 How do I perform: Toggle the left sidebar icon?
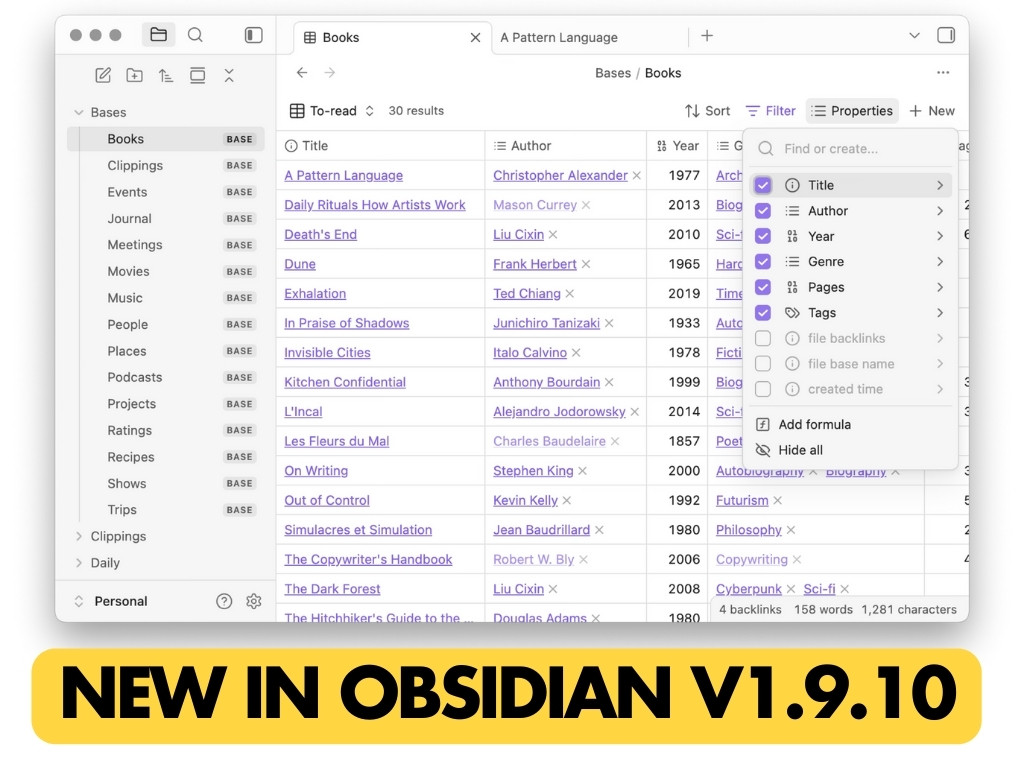pos(253,35)
